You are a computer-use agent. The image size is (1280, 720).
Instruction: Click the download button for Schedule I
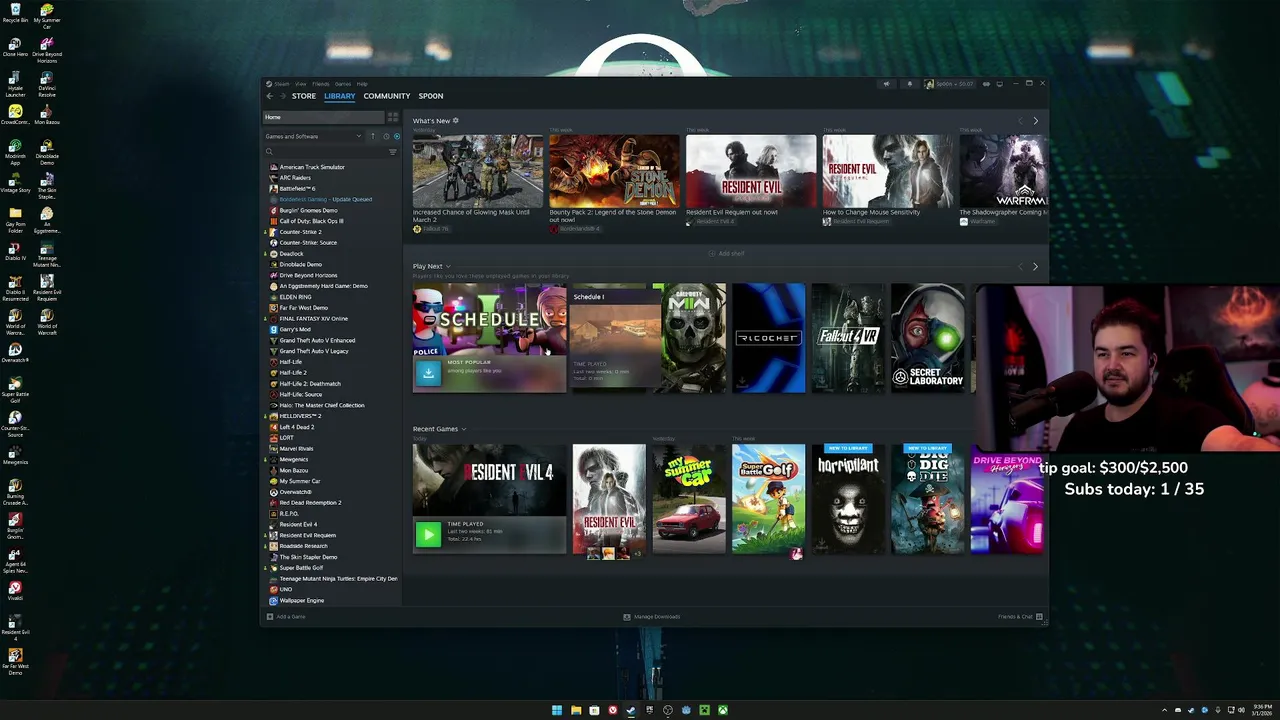(428, 373)
